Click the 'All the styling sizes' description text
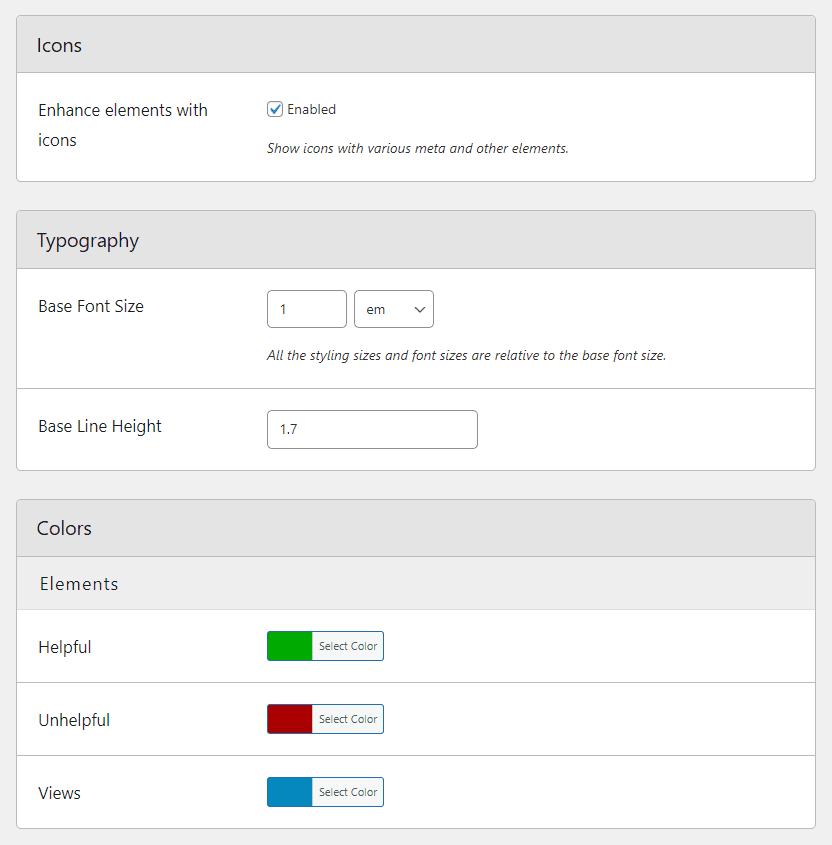Viewport: 832px width, 845px height. 467,356
